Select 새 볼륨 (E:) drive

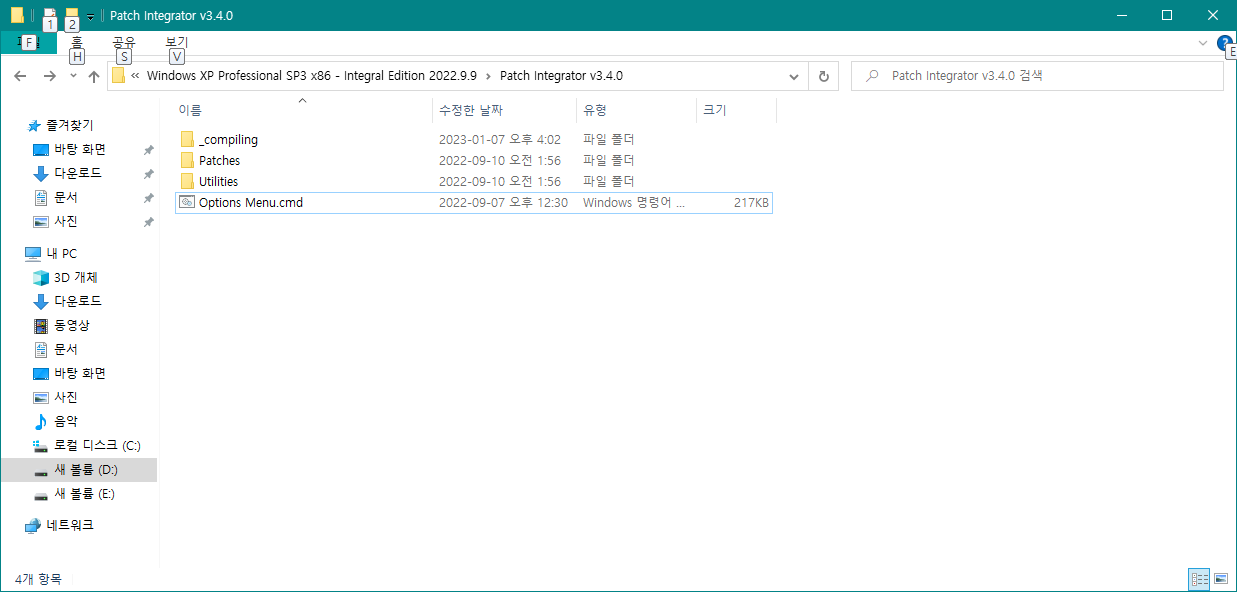click(x=85, y=494)
